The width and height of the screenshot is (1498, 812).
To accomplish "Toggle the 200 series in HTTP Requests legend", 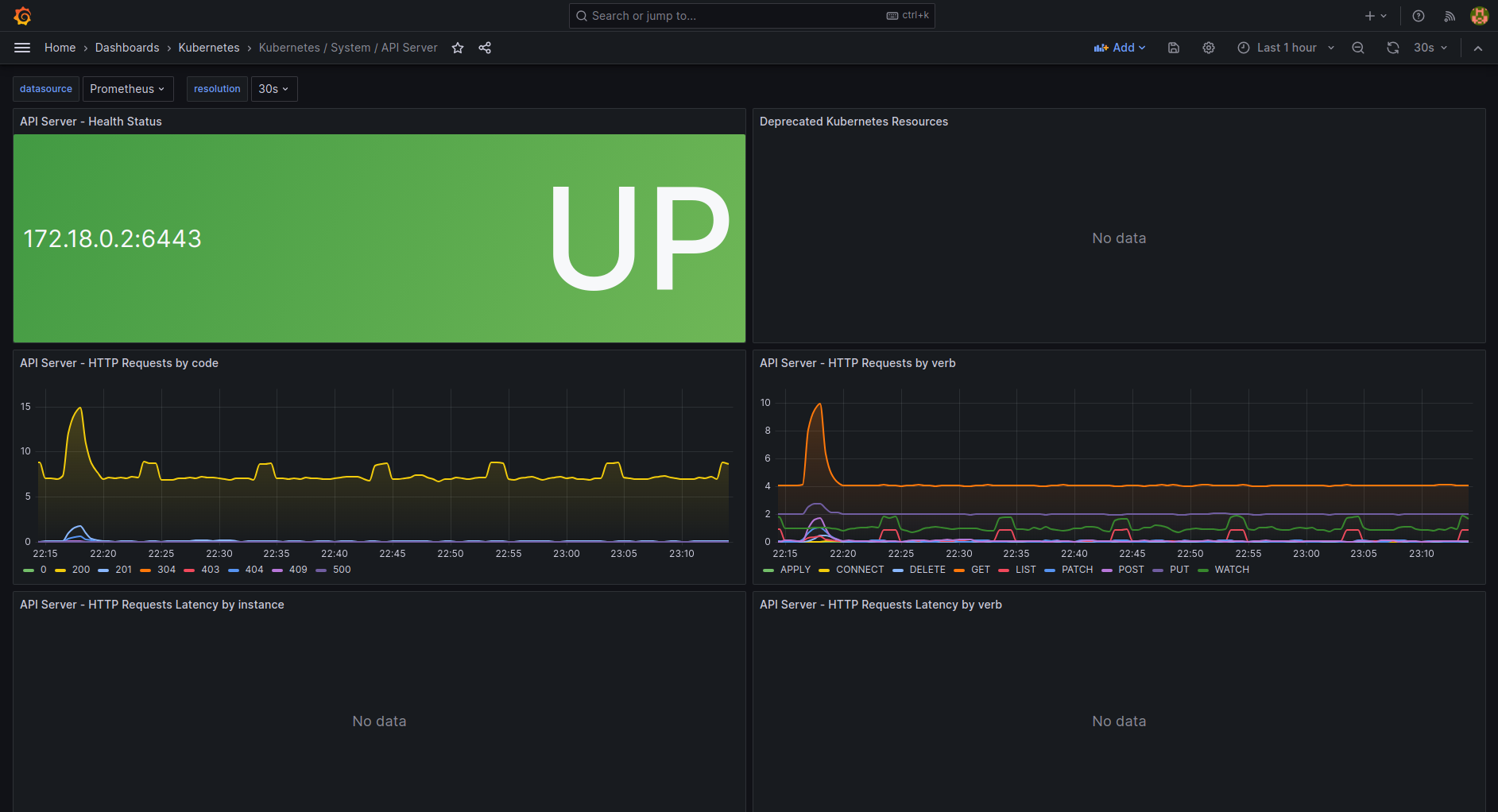I will coord(80,570).
